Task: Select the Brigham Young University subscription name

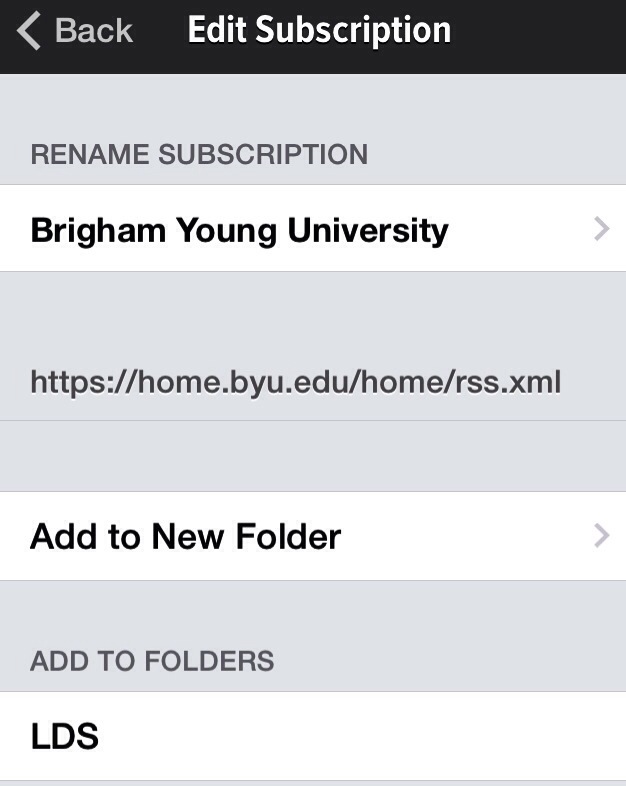Action: pos(240,231)
